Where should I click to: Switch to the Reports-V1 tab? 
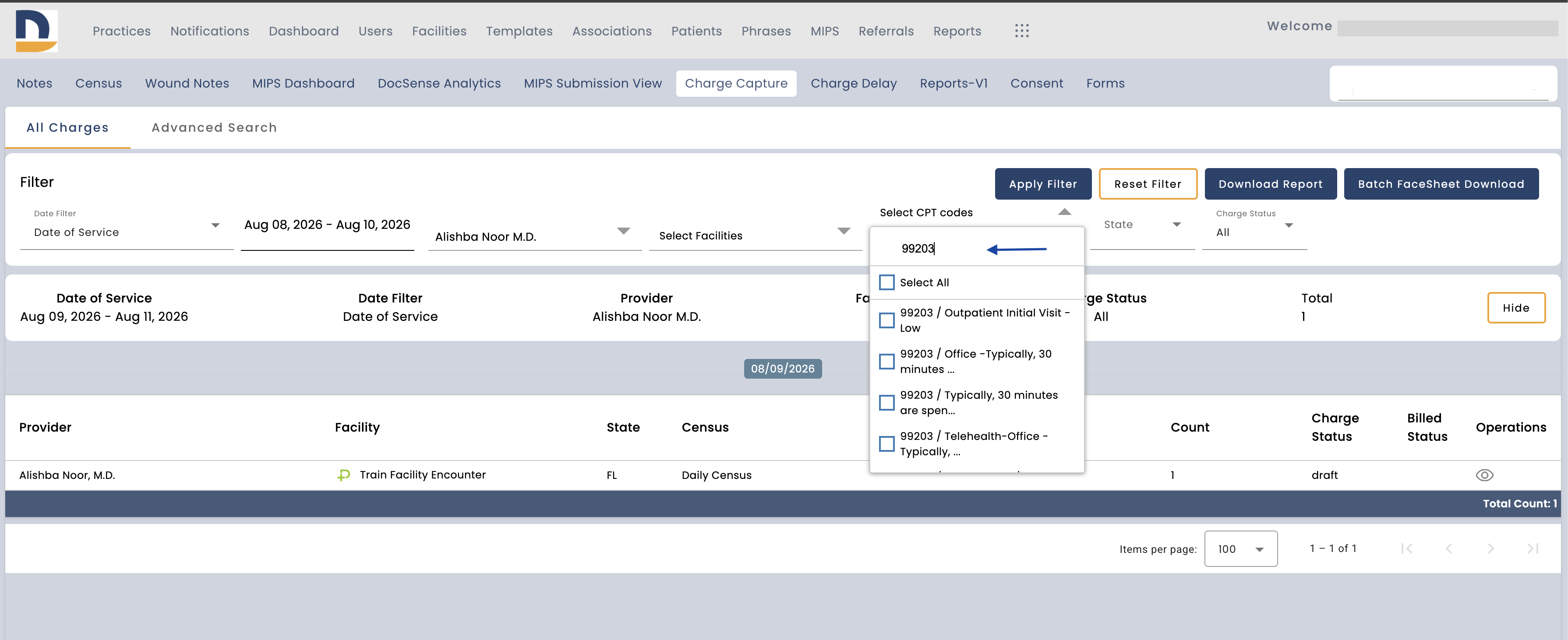[x=954, y=83]
